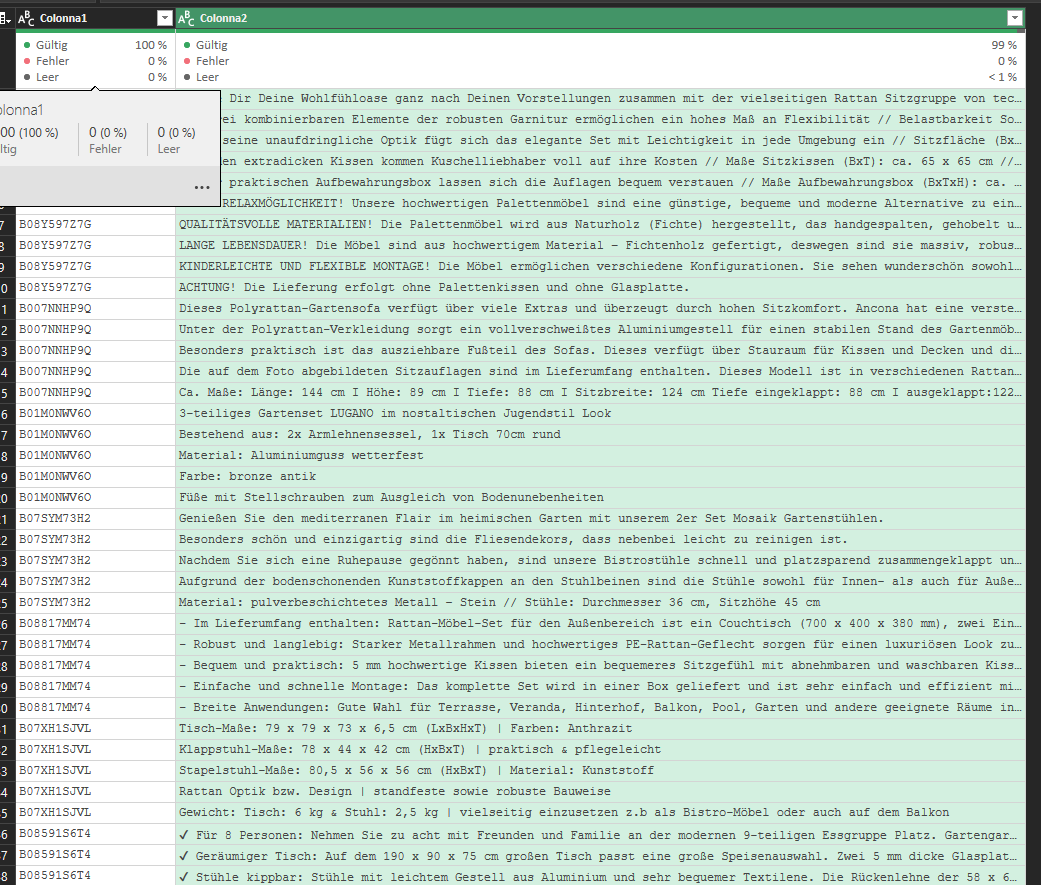This screenshot has width=1041, height=885.
Task: Select '✓ Für 8 Personen' cell
Action: tap(600, 835)
